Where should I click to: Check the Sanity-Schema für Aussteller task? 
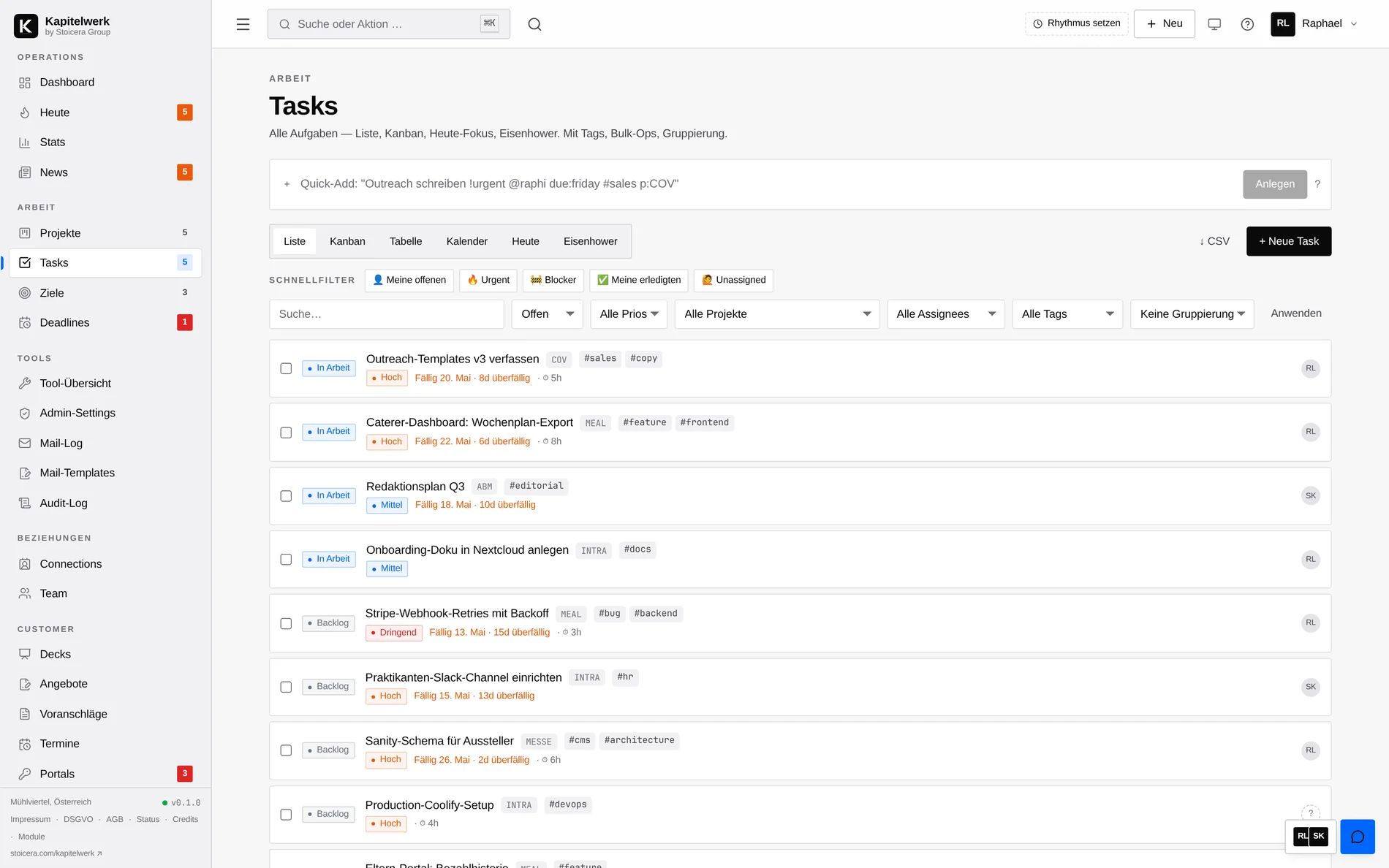[286, 751]
